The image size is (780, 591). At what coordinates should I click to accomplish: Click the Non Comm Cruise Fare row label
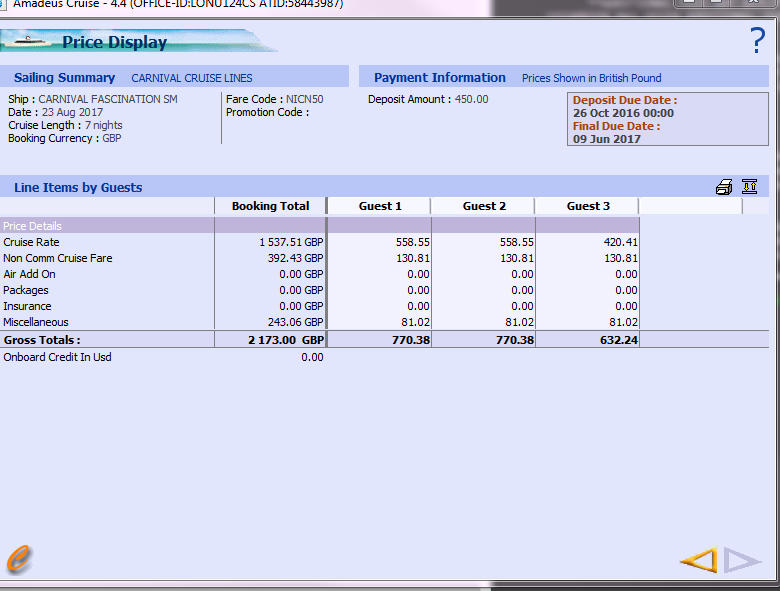(58, 258)
